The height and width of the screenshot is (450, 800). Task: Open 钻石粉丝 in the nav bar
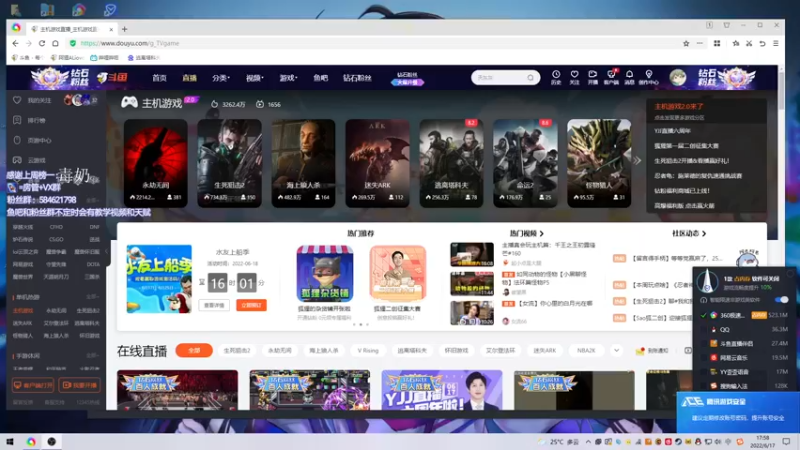point(357,78)
